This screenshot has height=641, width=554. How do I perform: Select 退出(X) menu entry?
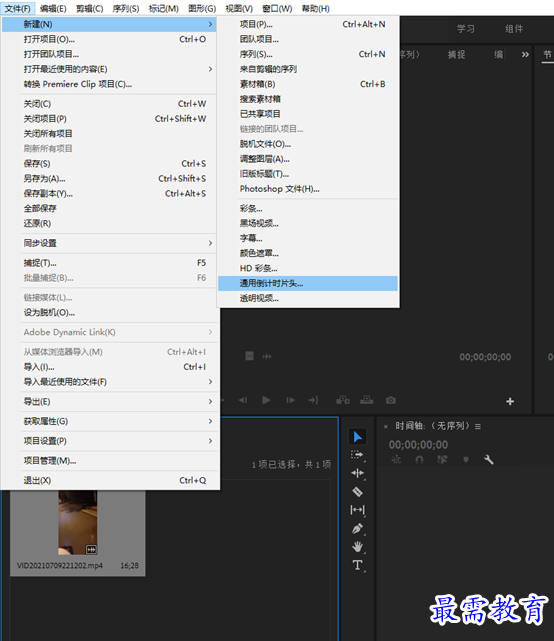pos(110,480)
